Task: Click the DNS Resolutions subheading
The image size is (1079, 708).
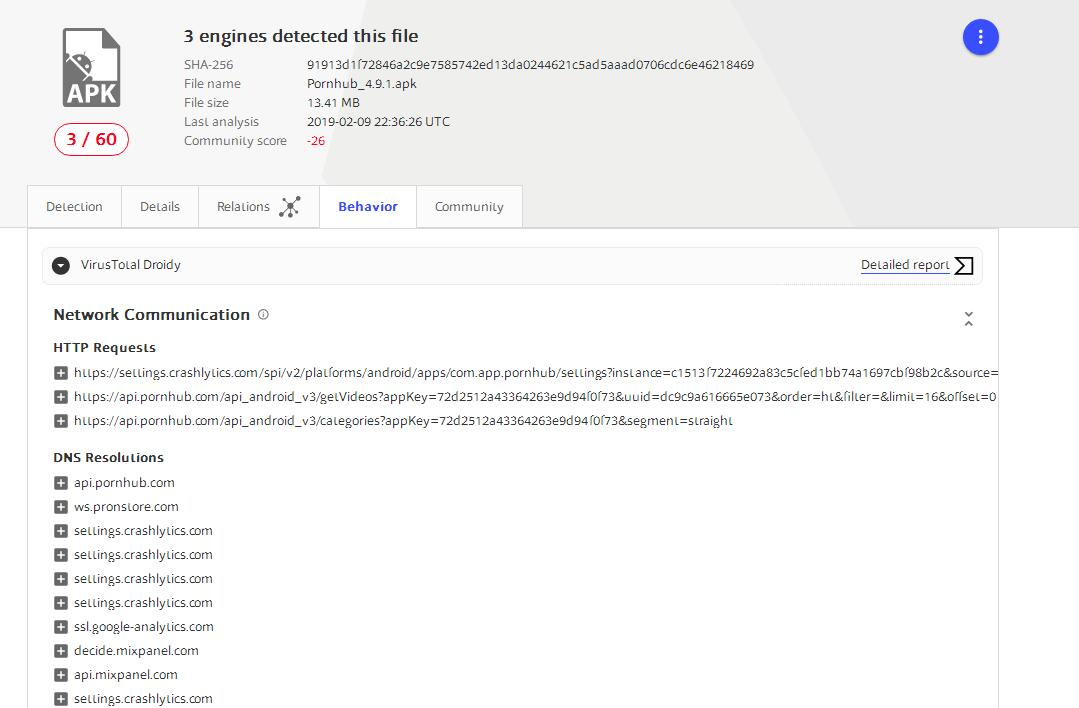Action: pos(108,458)
